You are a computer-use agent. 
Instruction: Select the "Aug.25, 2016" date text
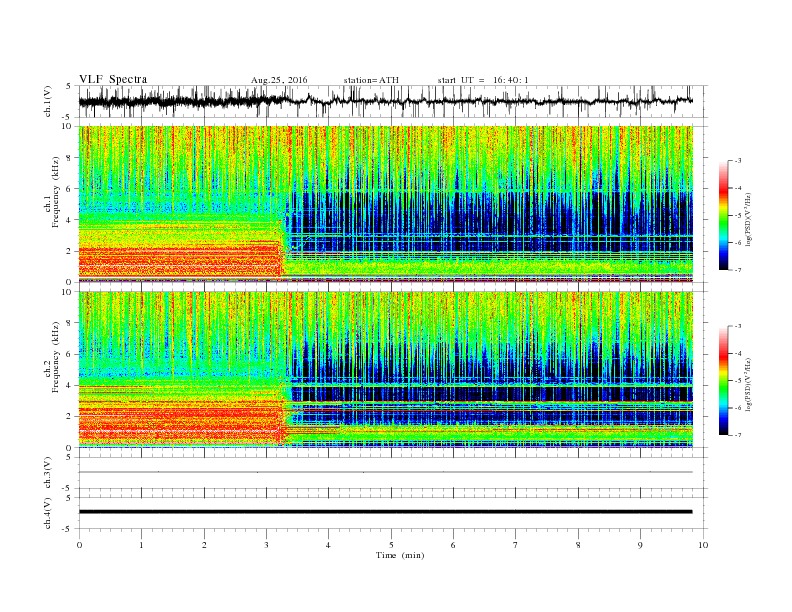[x=279, y=80]
